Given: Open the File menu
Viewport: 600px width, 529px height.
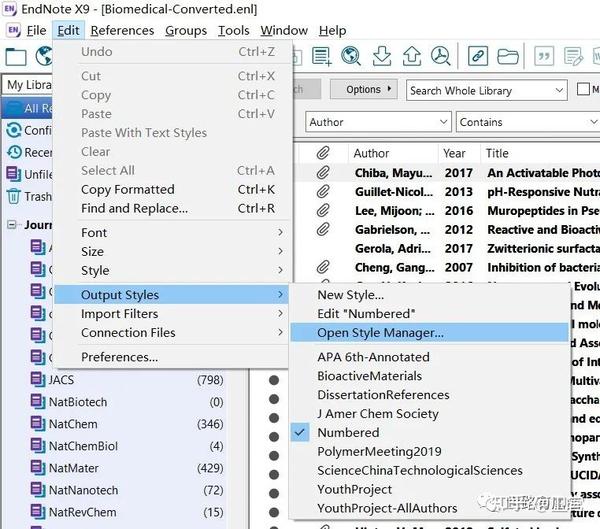Looking at the screenshot, I should tap(36, 31).
